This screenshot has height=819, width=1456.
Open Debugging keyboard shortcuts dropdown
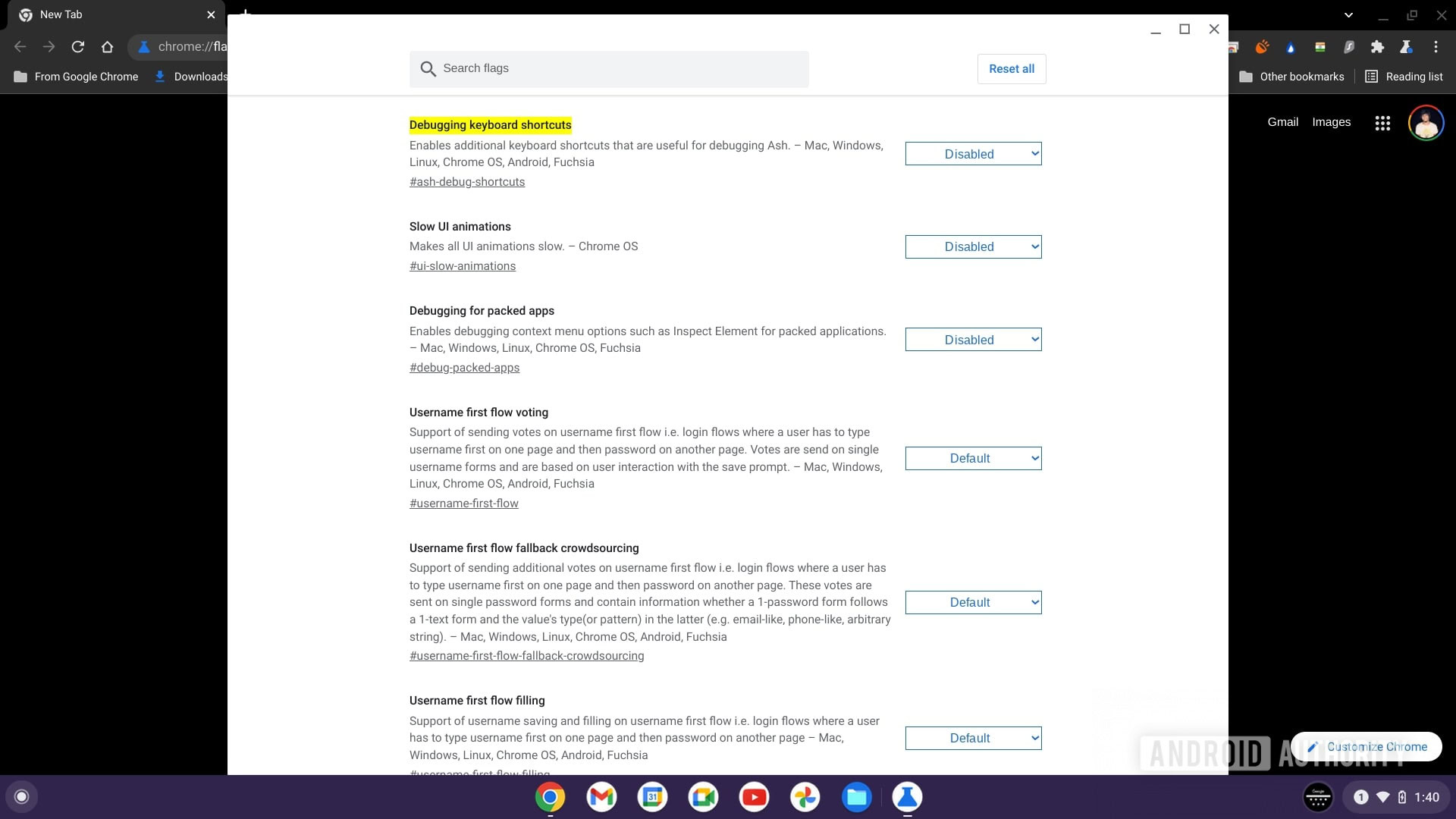coord(973,154)
